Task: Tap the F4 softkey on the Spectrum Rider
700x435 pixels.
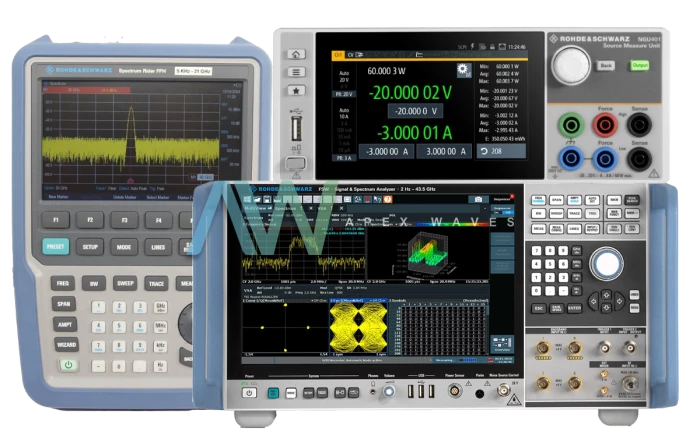Action: [158, 220]
